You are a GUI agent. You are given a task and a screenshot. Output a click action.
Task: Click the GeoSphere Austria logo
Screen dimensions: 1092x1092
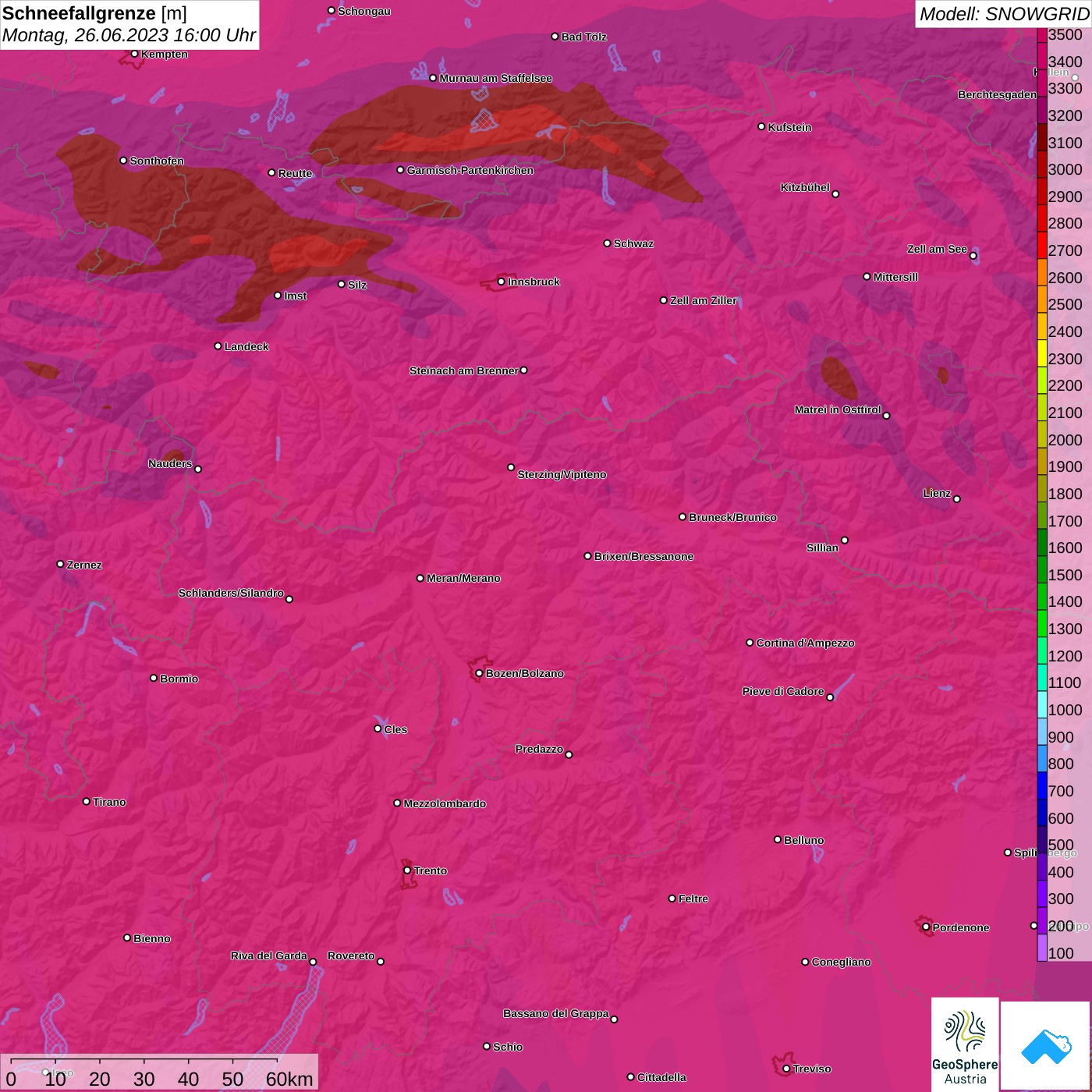pyautogui.click(x=964, y=1044)
